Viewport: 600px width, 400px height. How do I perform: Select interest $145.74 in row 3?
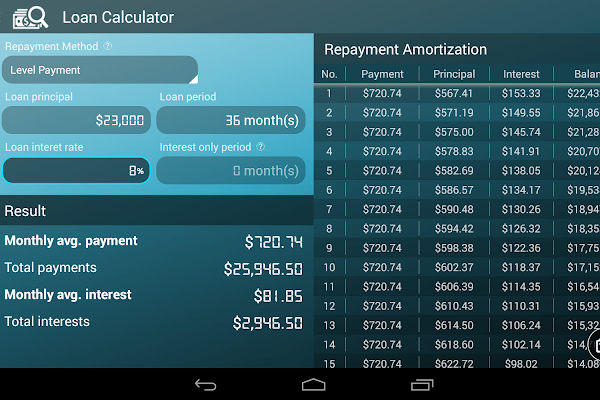tap(521, 132)
